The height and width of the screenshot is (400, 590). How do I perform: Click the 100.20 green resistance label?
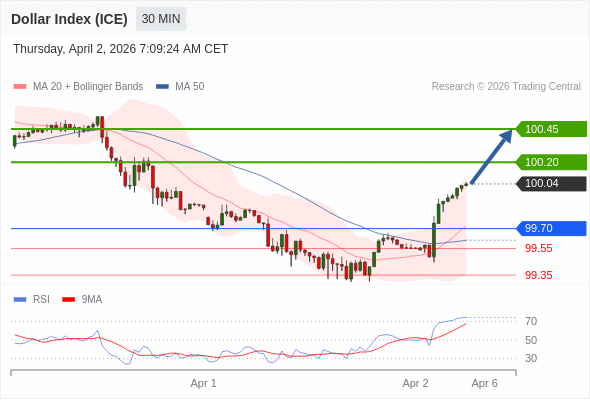[551, 162]
